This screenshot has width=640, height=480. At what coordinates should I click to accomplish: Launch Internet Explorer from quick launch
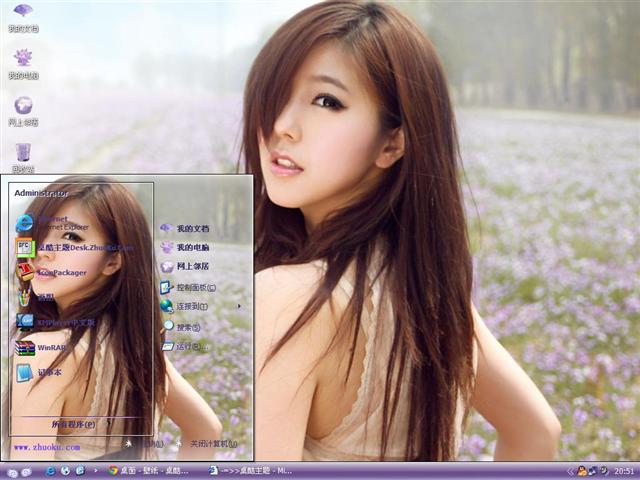pyautogui.click(x=50, y=471)
